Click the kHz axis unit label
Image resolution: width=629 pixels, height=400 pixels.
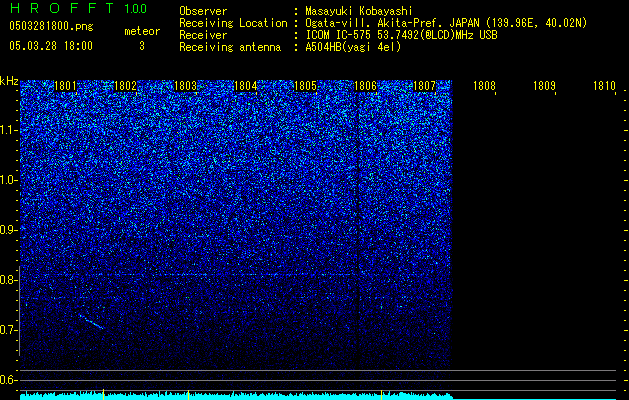9,81
